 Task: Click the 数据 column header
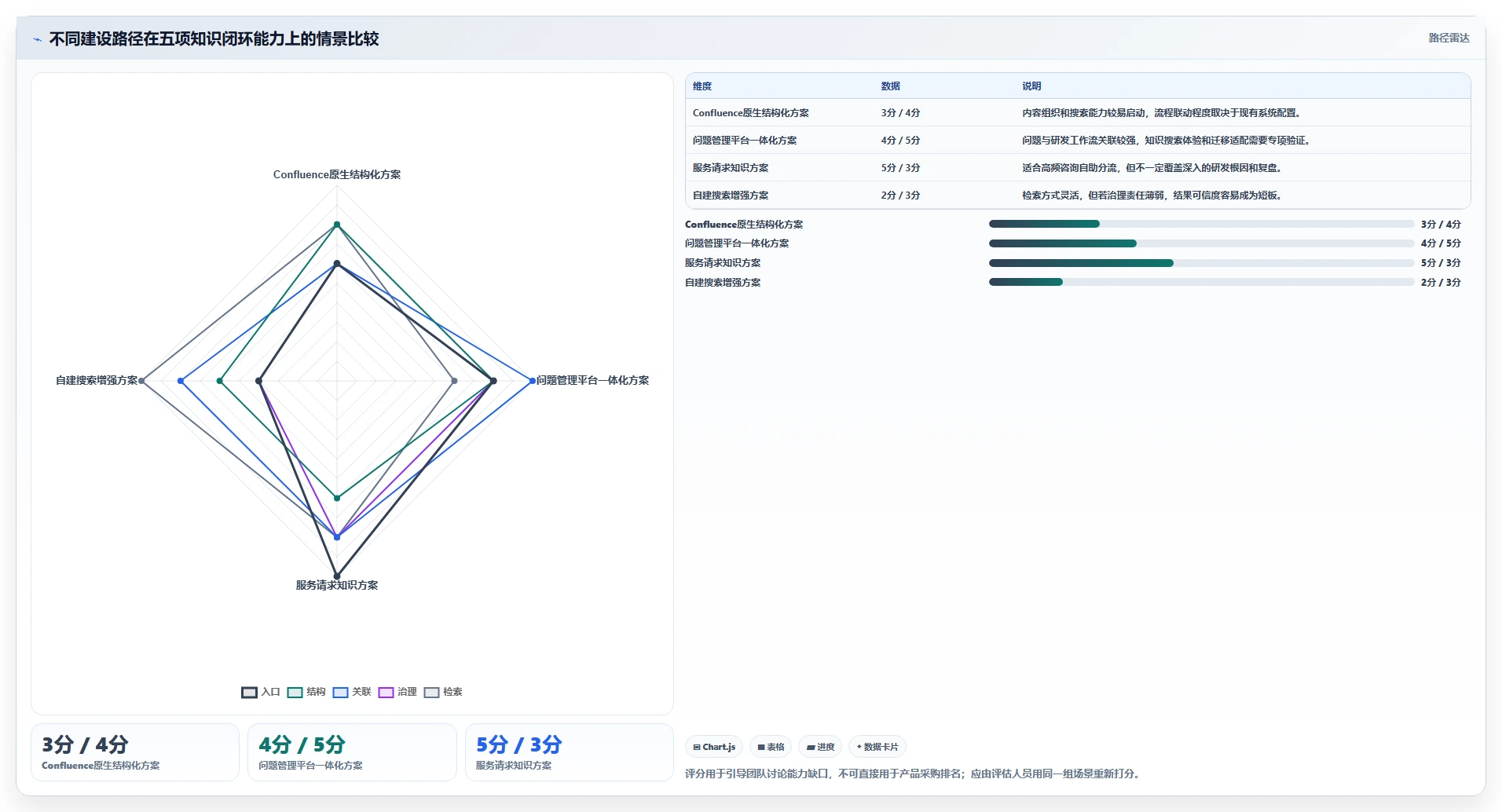(890, 86)
